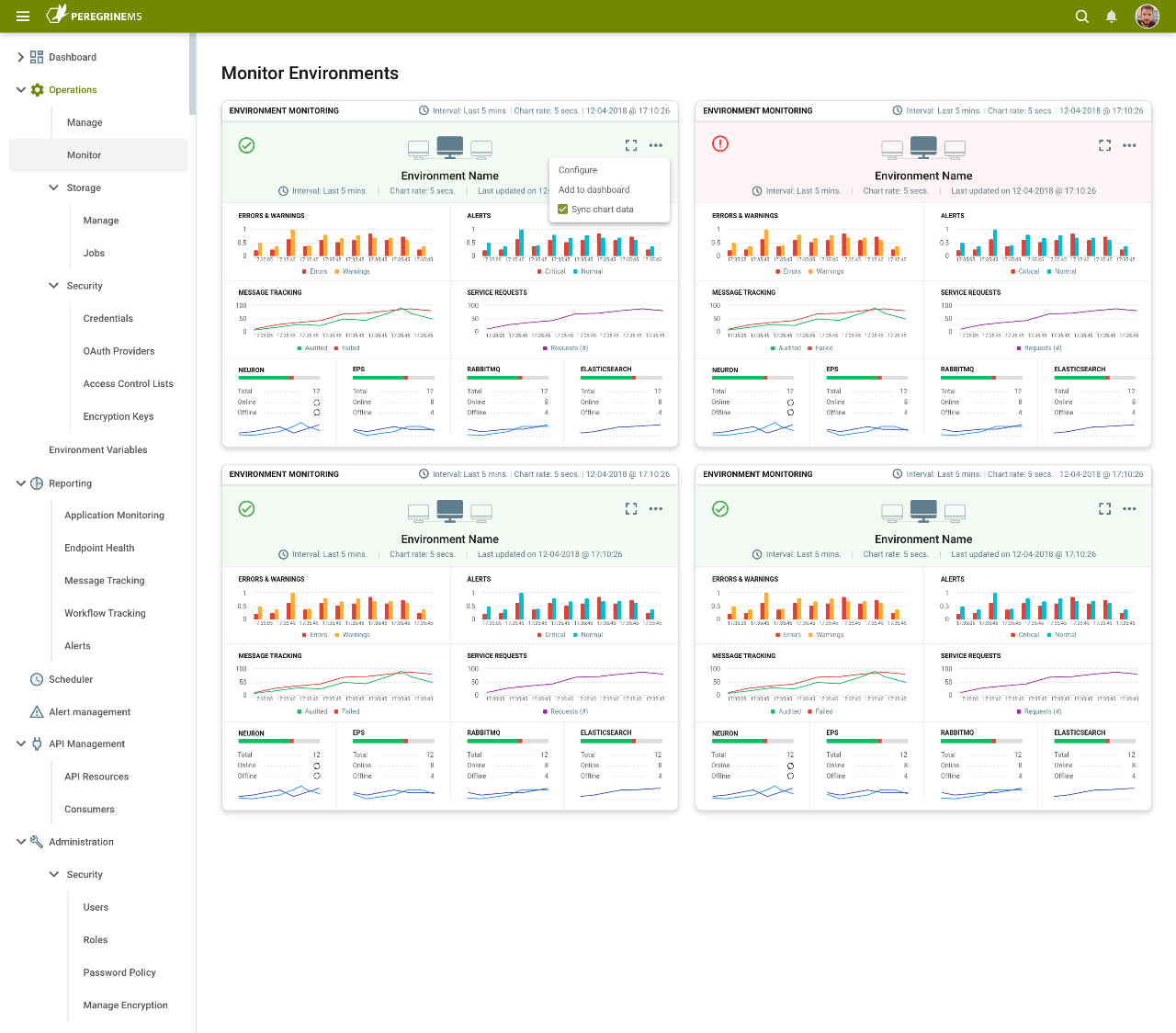Click the three-dot icon above the Configure menu
Viewport: 1176px width, 1033px height.
click(656, 145)
